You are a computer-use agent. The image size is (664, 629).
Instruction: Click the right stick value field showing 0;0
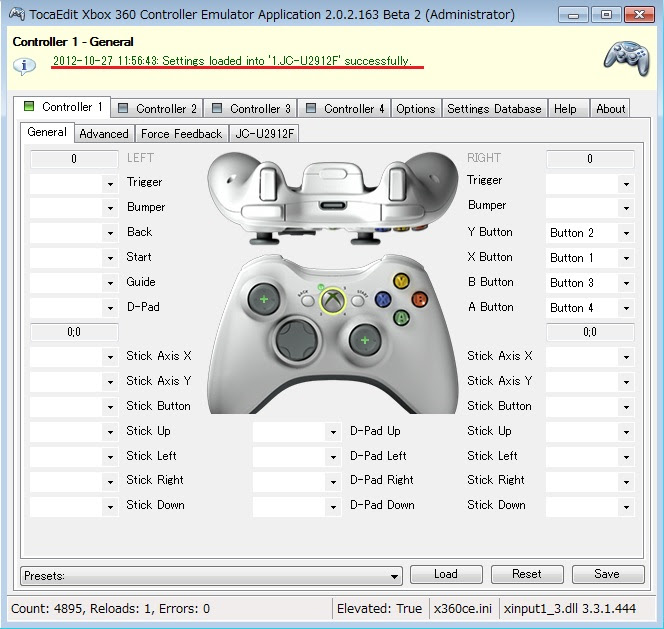pyautogui.click(x=590, y=332)
